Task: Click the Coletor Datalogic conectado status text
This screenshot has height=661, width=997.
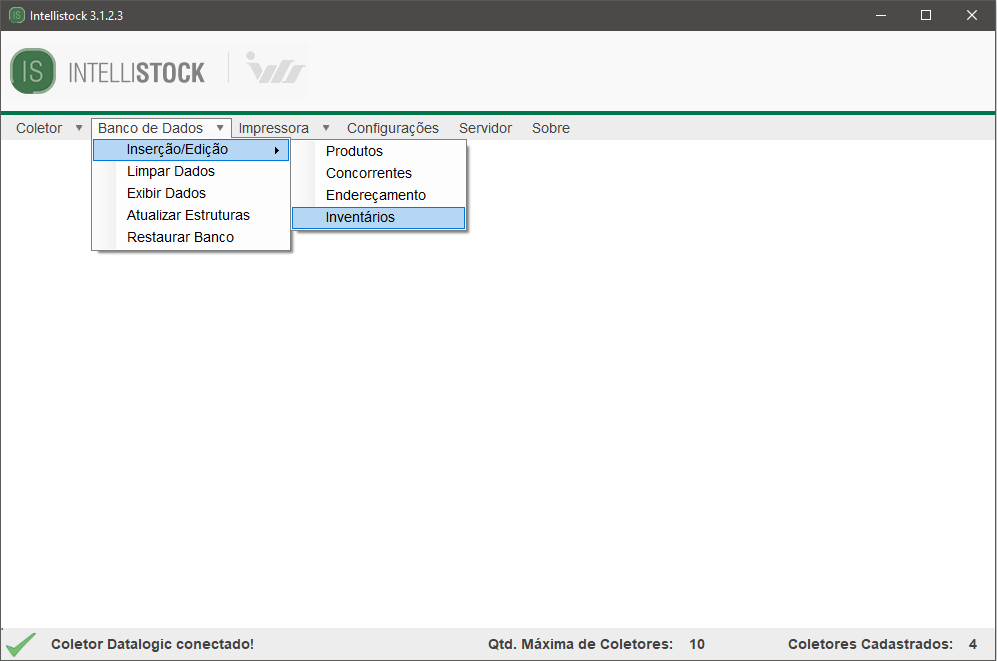Action: [x=152, y=644]
